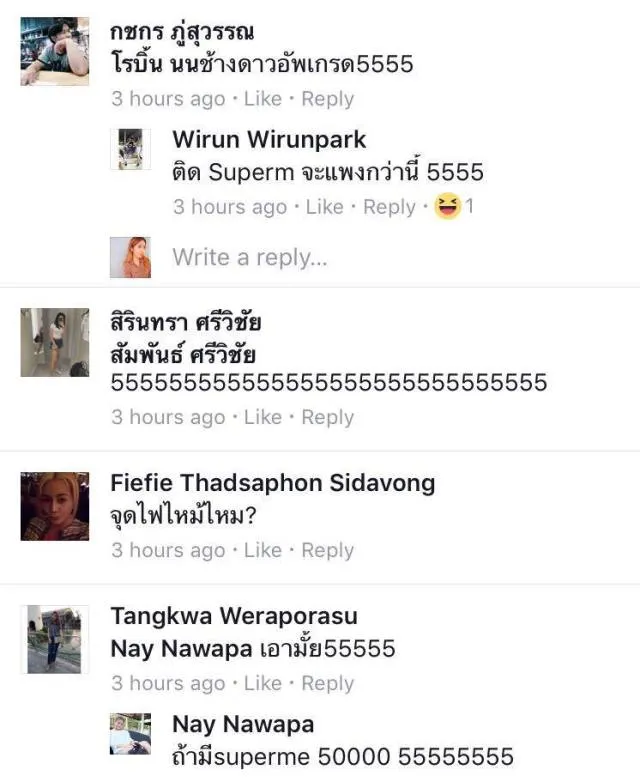640x782 pixels.
Task: Reply to Wirun Wirunpark's comment
Action: (389, 207)
